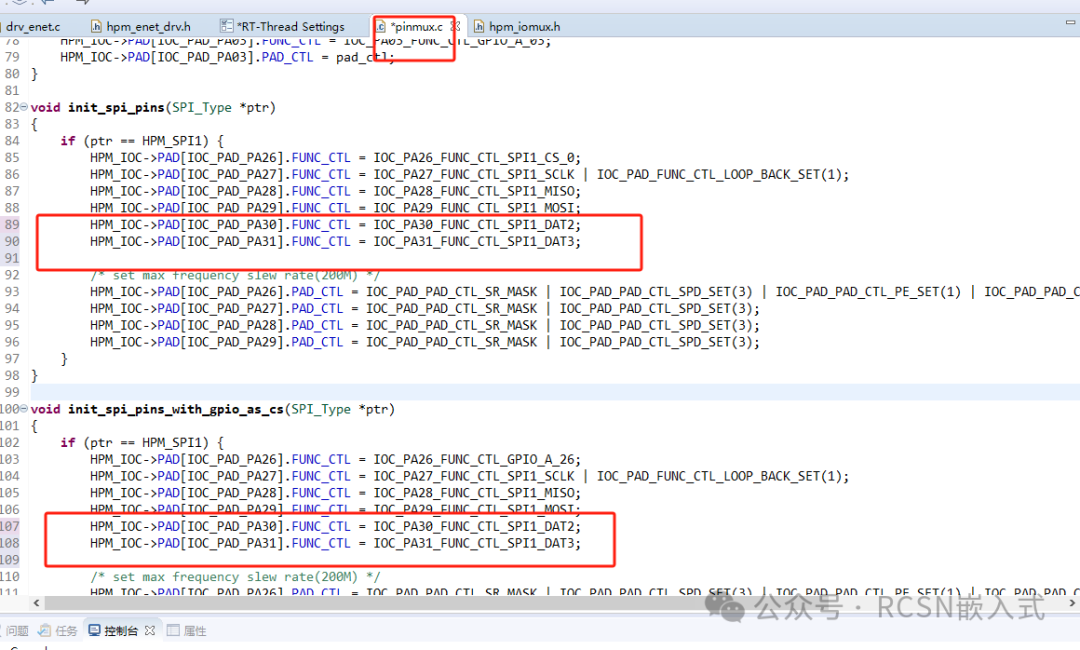Close the pinmux.c editor tab
This screenshot has height=650, width=1080.
point(455,27)
